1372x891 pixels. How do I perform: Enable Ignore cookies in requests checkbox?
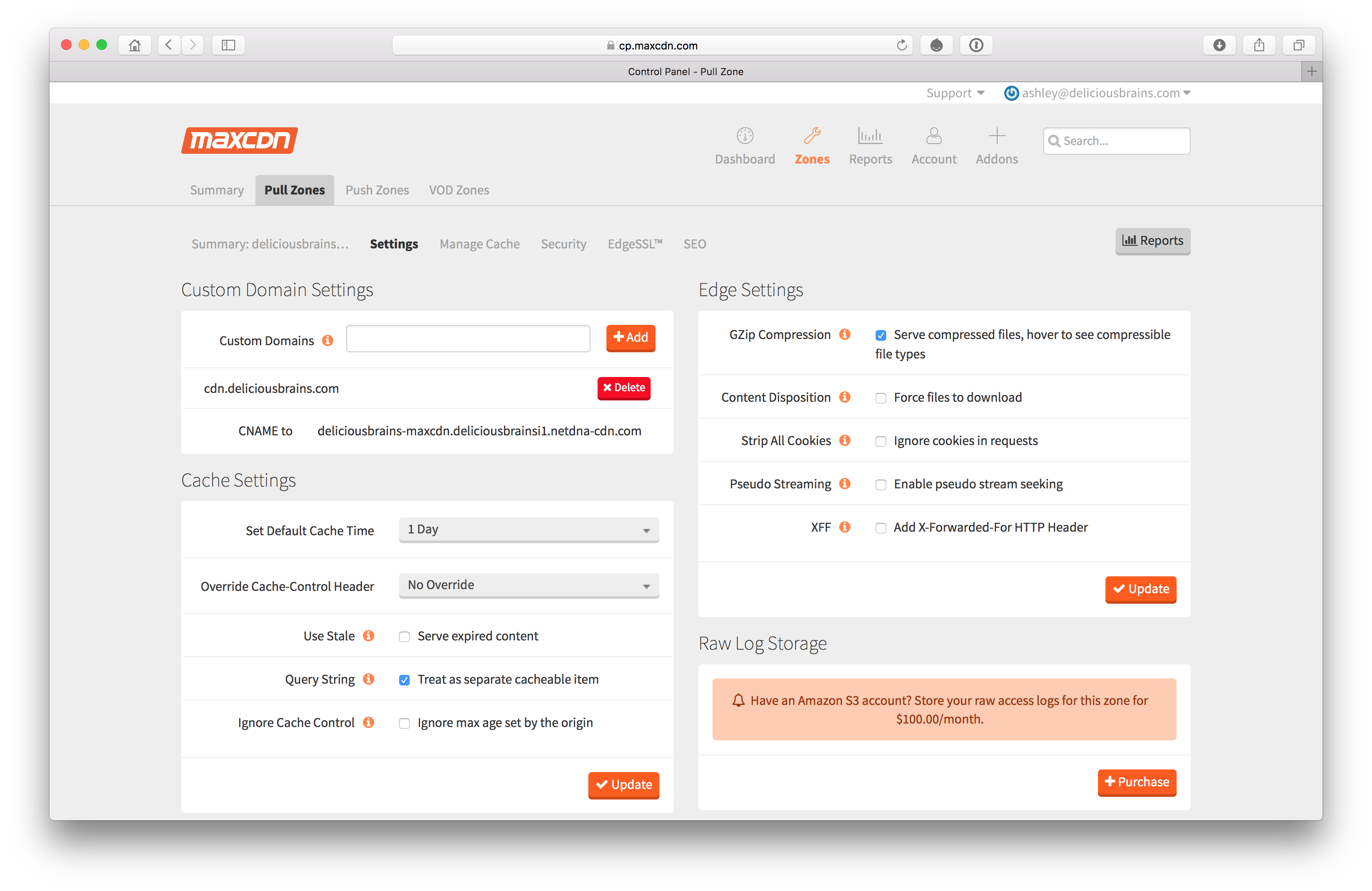880,441
